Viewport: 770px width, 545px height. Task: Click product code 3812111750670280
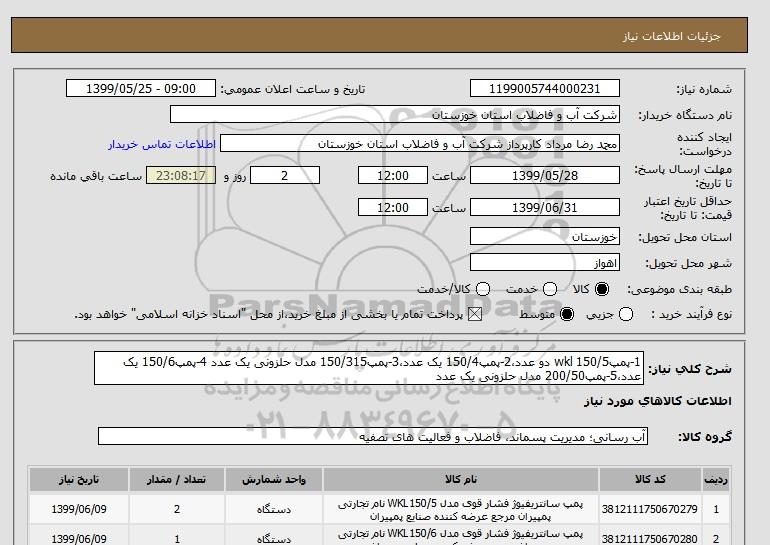[x=650, y=539]
